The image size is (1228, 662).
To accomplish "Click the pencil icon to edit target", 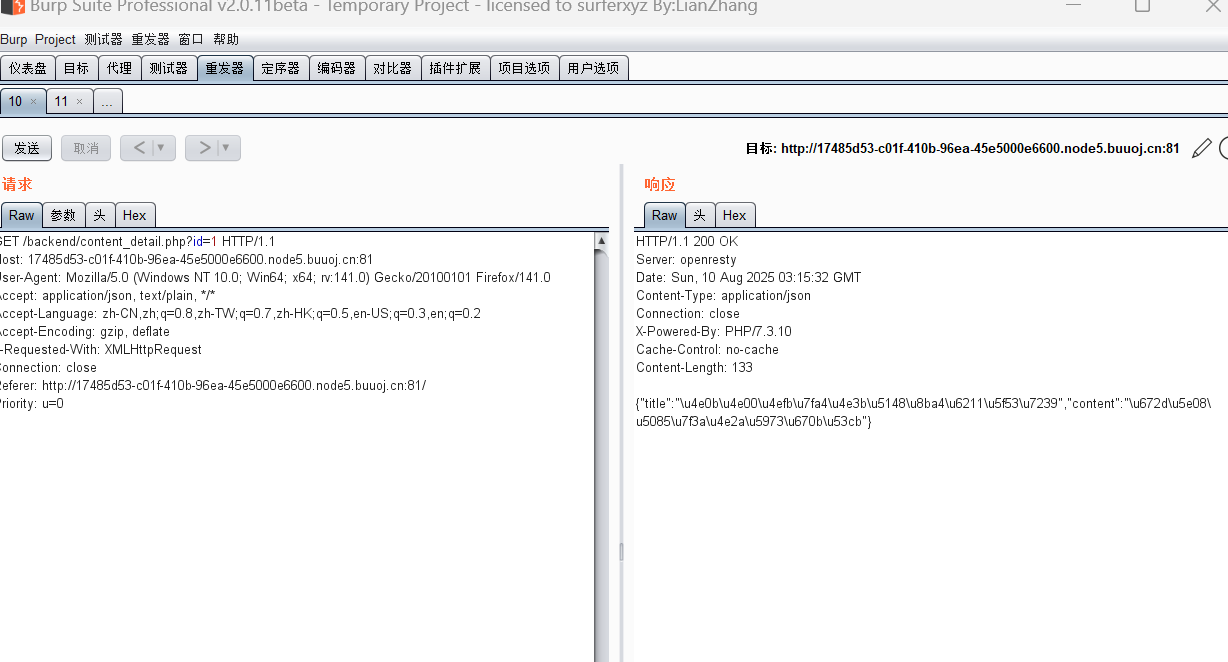I will (1202, 148).
